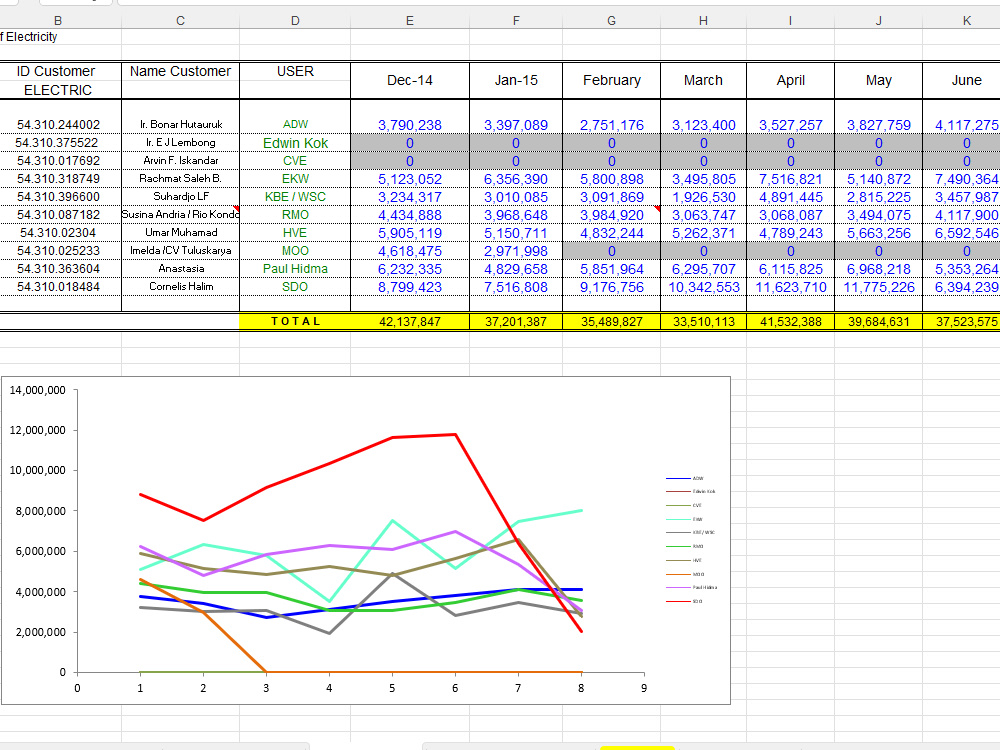Screen dimensions: 1000x750
Task: Click the February header cell
Action: 611,80
